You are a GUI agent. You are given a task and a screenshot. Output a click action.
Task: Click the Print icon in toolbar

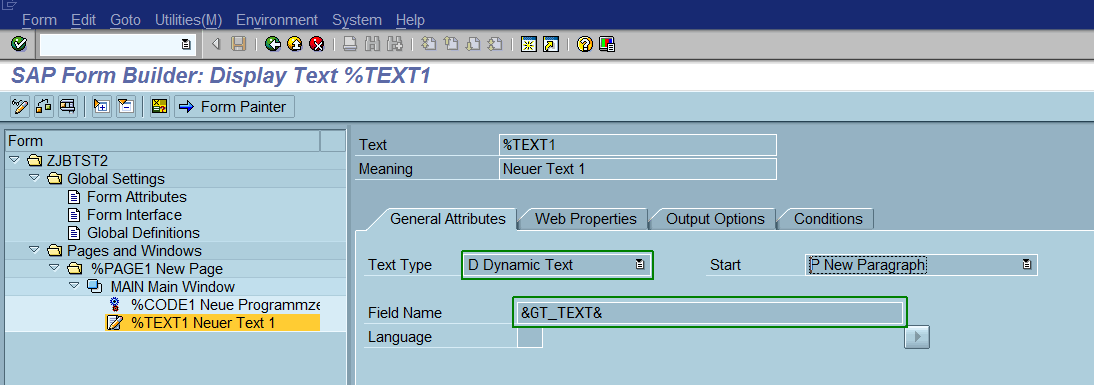[350, 45]
